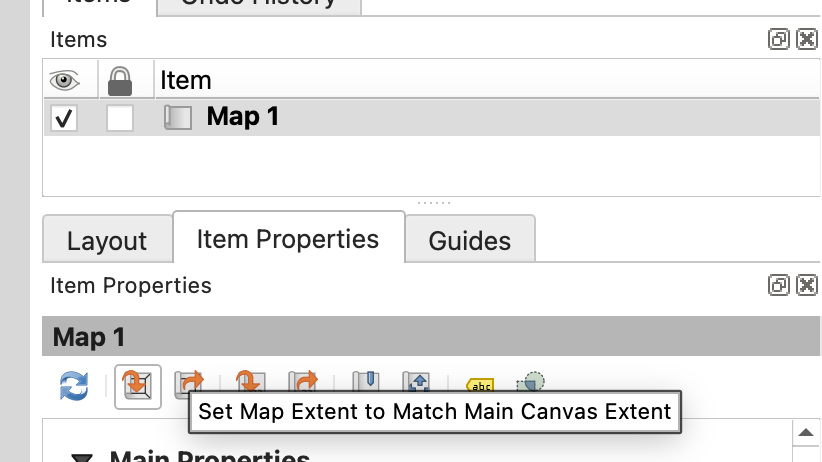Click the Update Map Preview refresh icon

click(74, 386)
